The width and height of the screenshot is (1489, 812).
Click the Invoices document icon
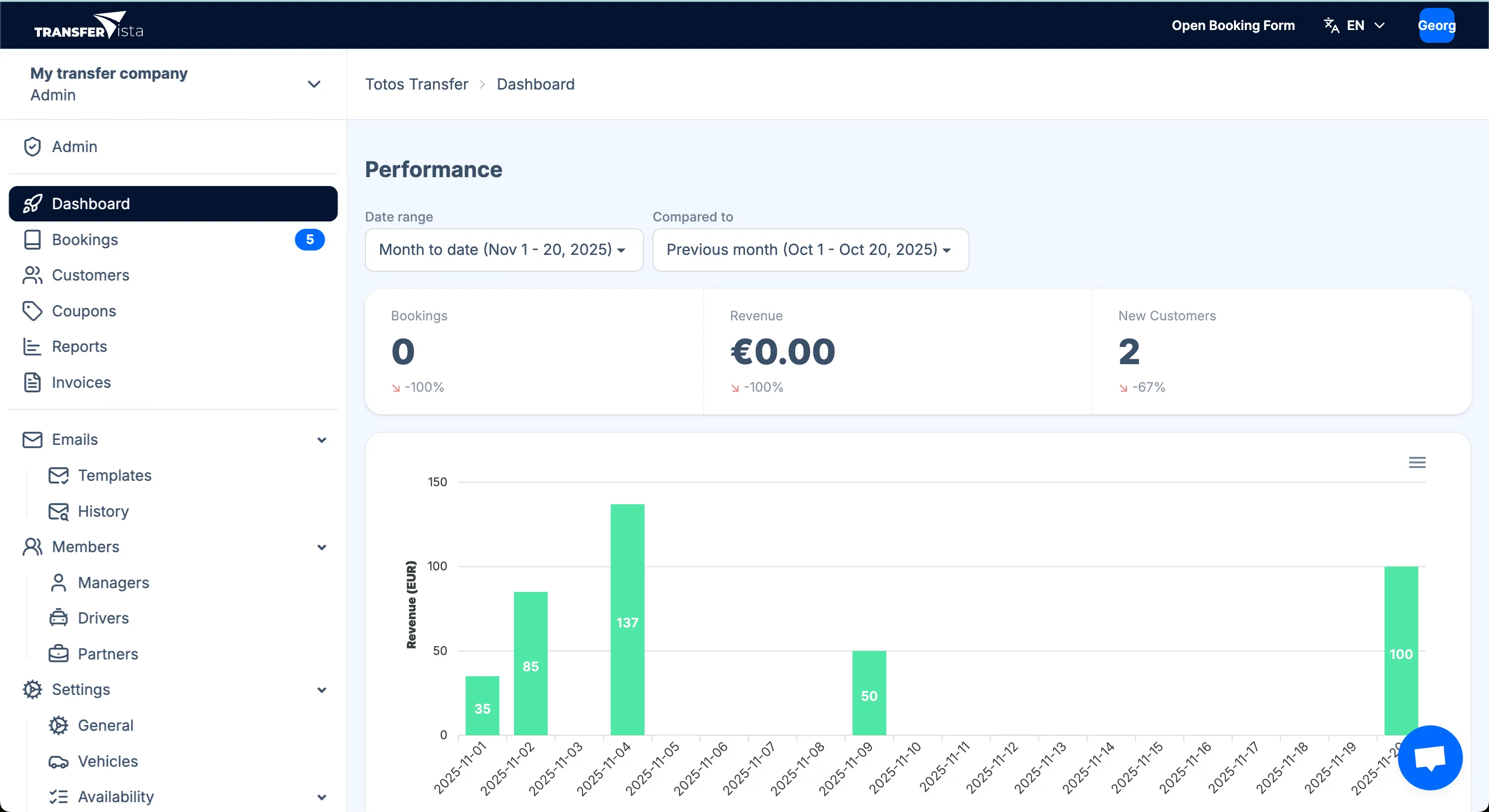32,382
